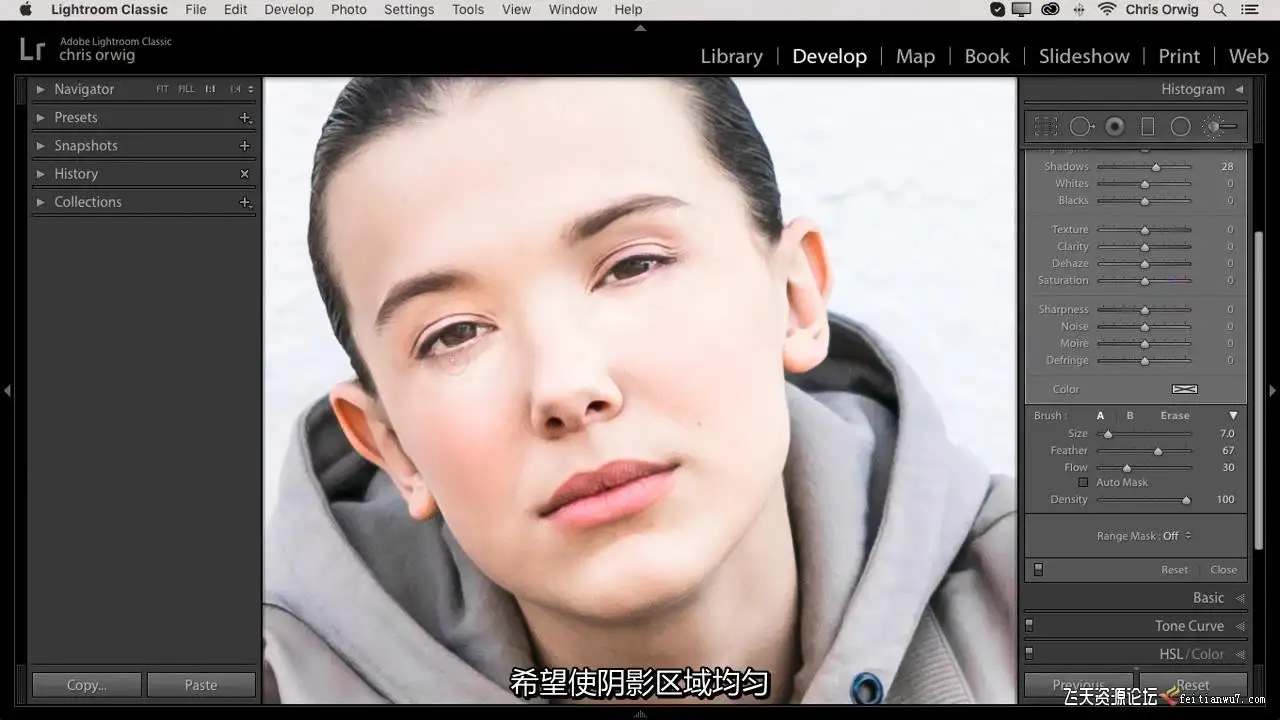Image resolution: width=1280 pixels, height=720 pixels.
Task: Add a new preset with plus icon
Action: [x=245, y=118]
